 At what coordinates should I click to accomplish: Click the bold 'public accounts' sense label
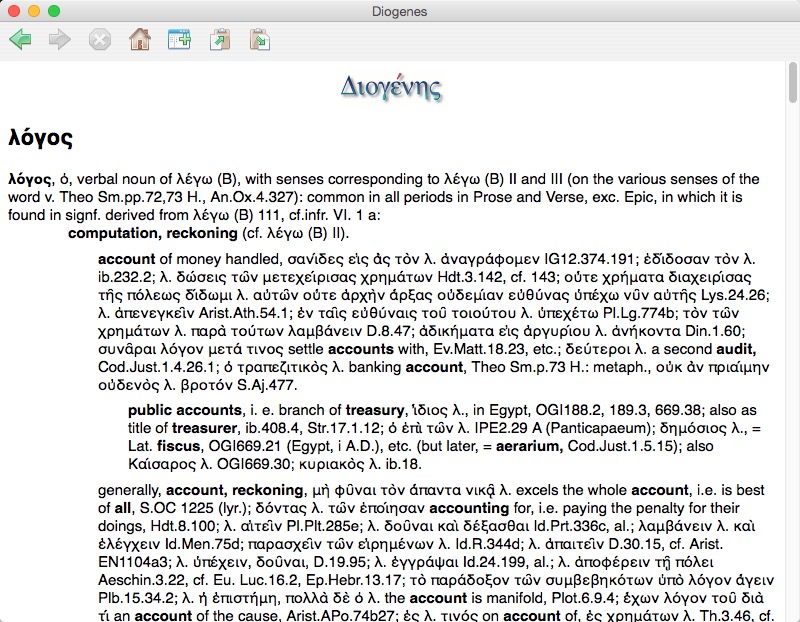(x=185, y=410)
